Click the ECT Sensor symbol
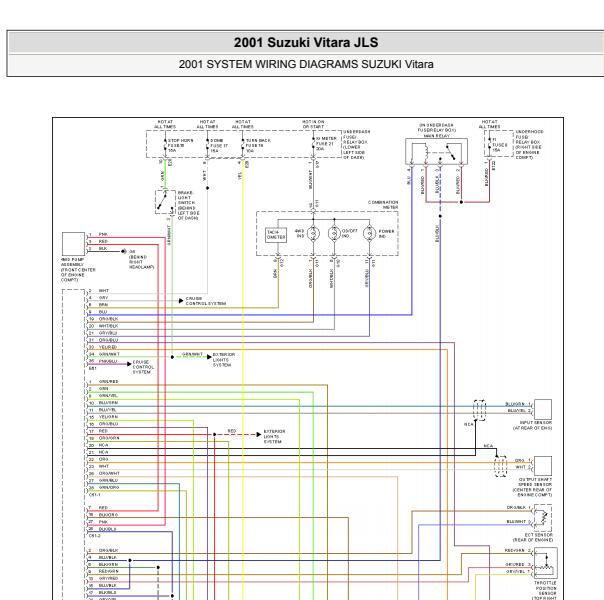 point(543,518)
